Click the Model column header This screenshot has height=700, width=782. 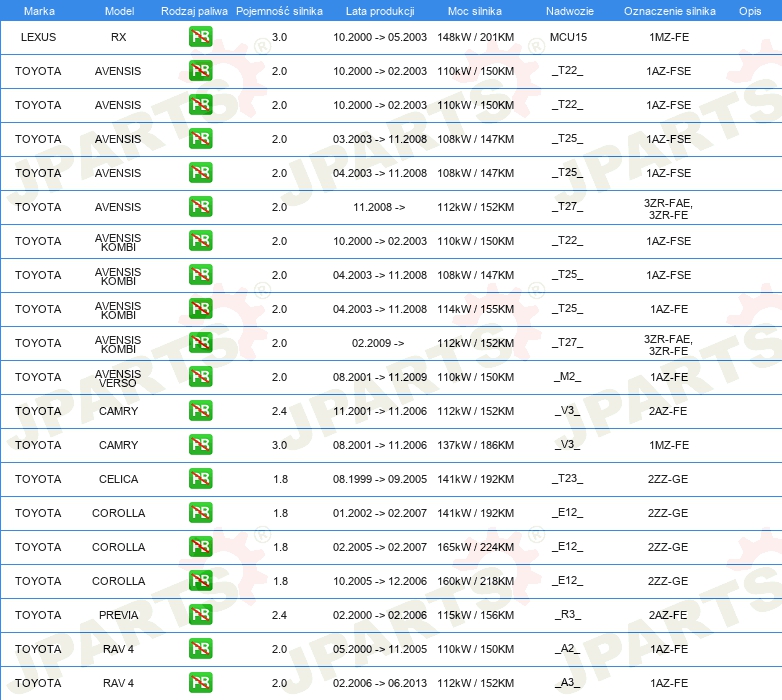coord(119,11)
